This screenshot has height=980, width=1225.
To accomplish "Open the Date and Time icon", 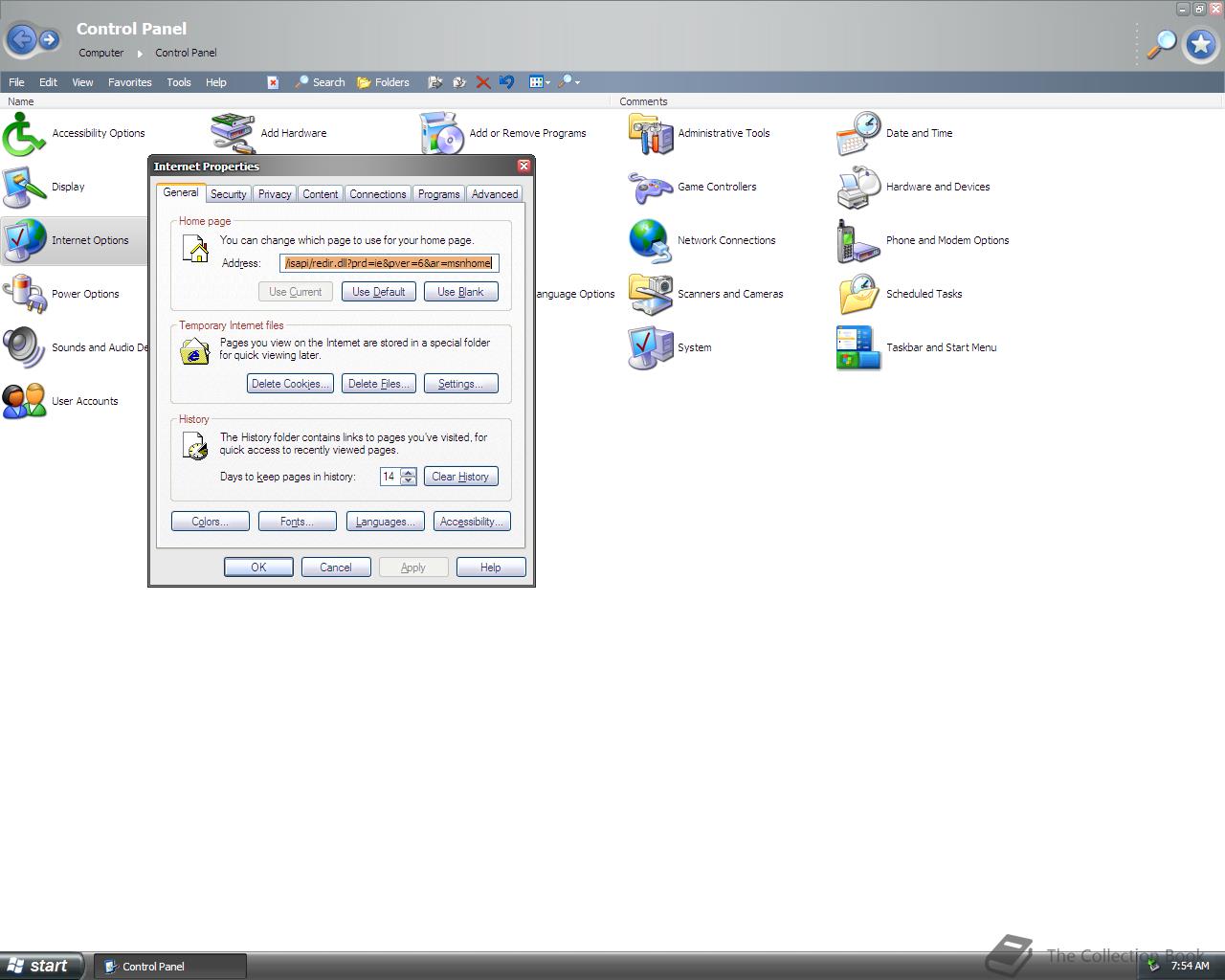I will click(x=859, y=133).
